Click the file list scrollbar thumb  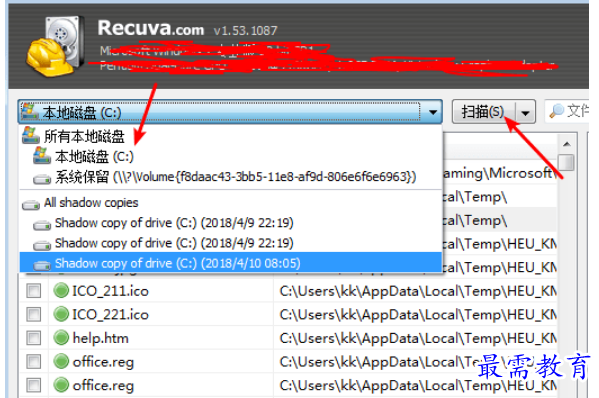coord(567,162)
